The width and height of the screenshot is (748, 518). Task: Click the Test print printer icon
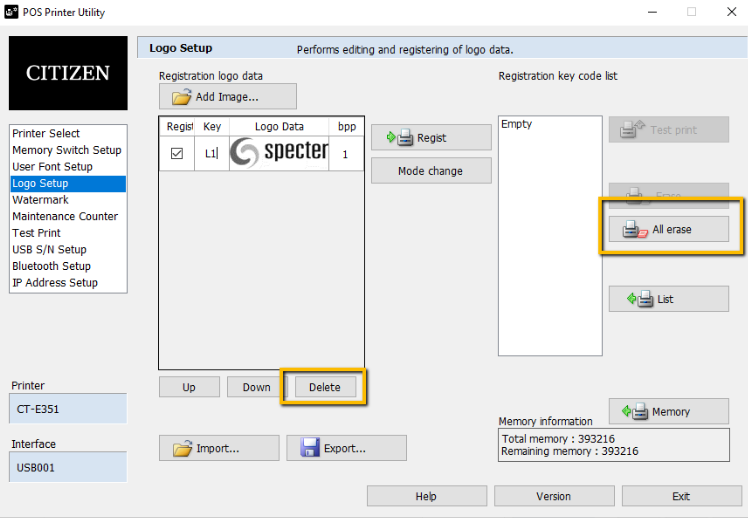coord(632,130)
